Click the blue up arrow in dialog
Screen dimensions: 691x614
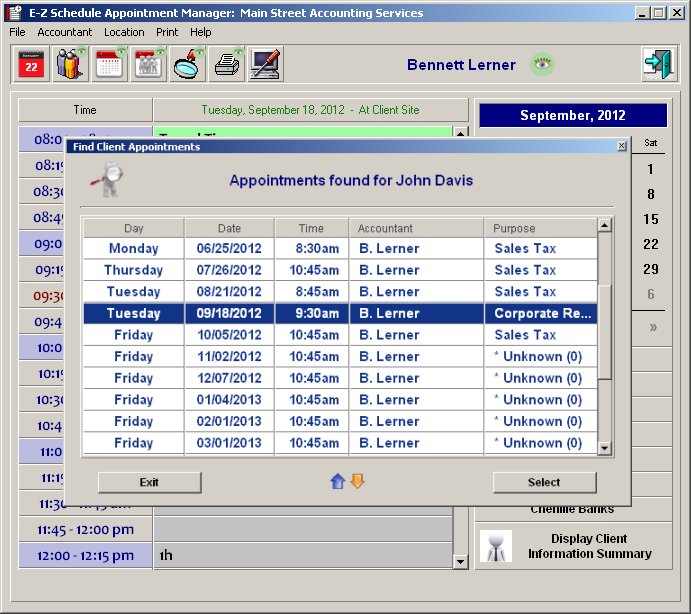[x=338, y=482]
